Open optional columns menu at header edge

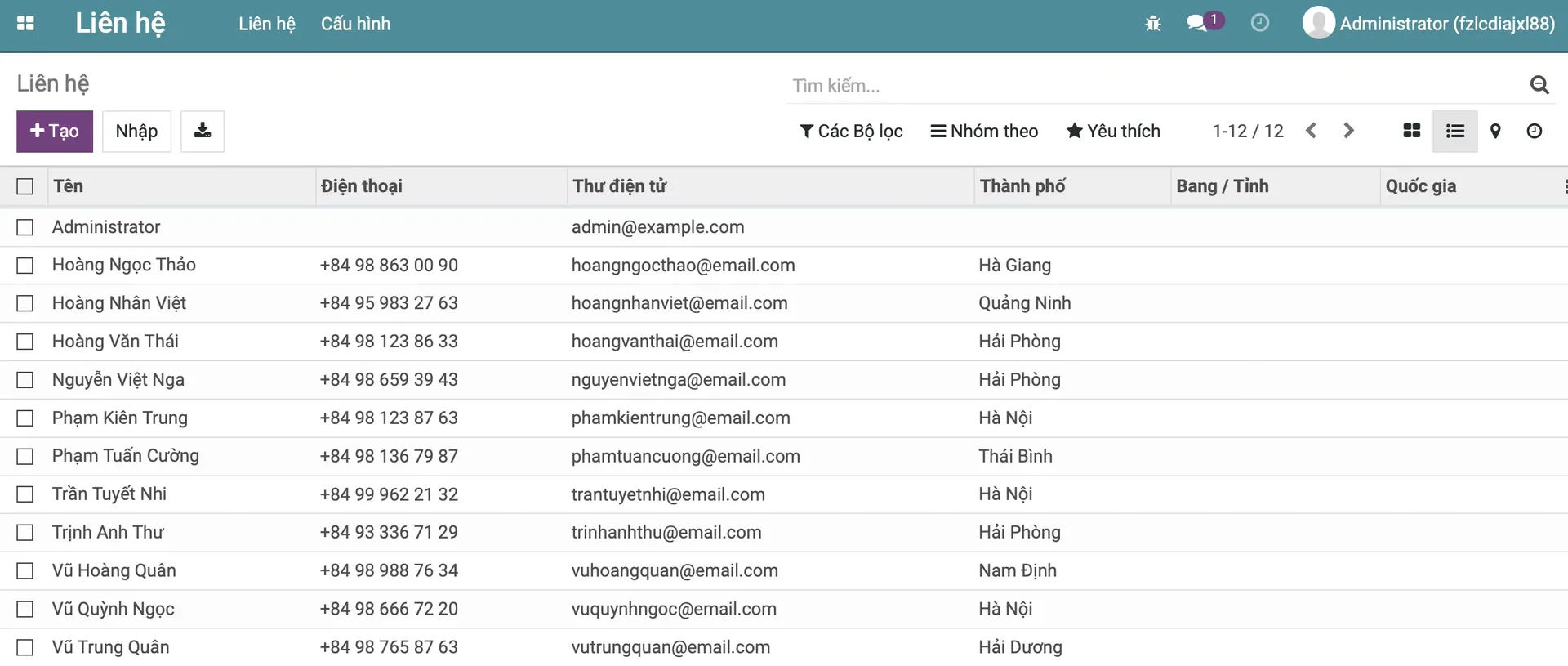[1564, 186]
